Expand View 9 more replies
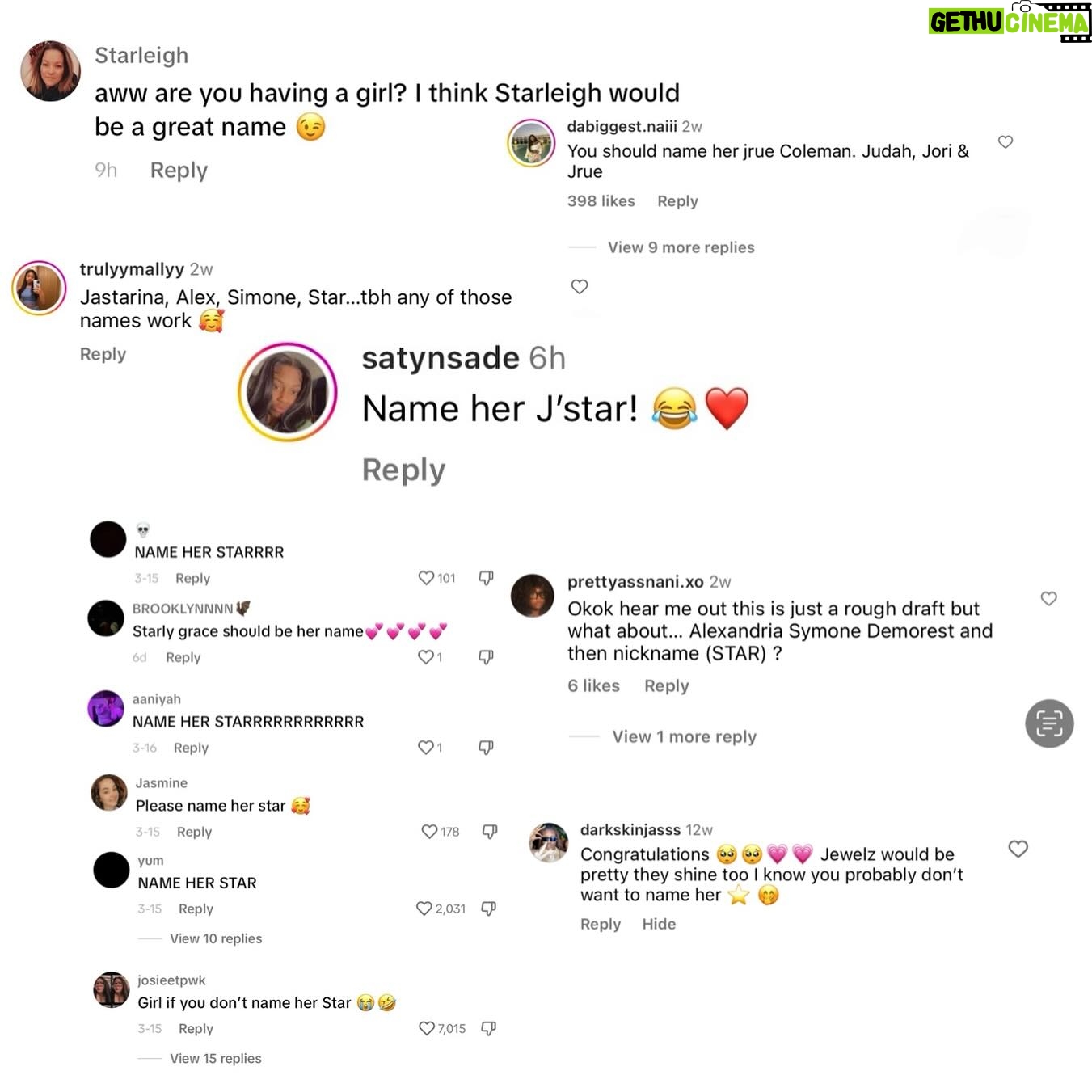Viewport: 1092px width, 1092px height. click(681, 247)
